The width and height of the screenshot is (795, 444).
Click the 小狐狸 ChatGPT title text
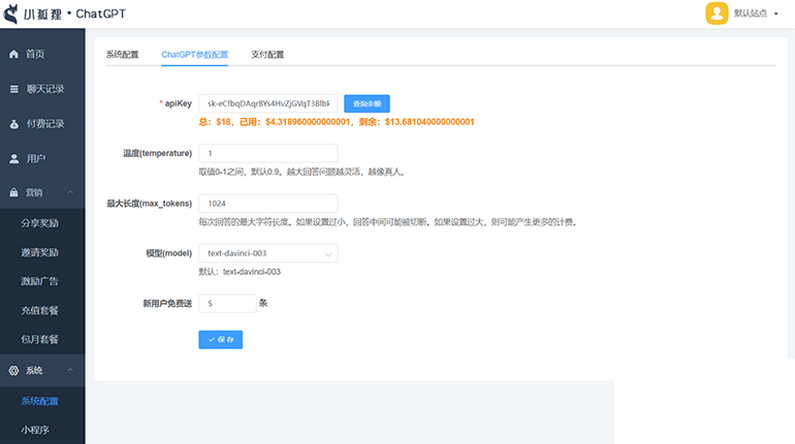point(75,14)
